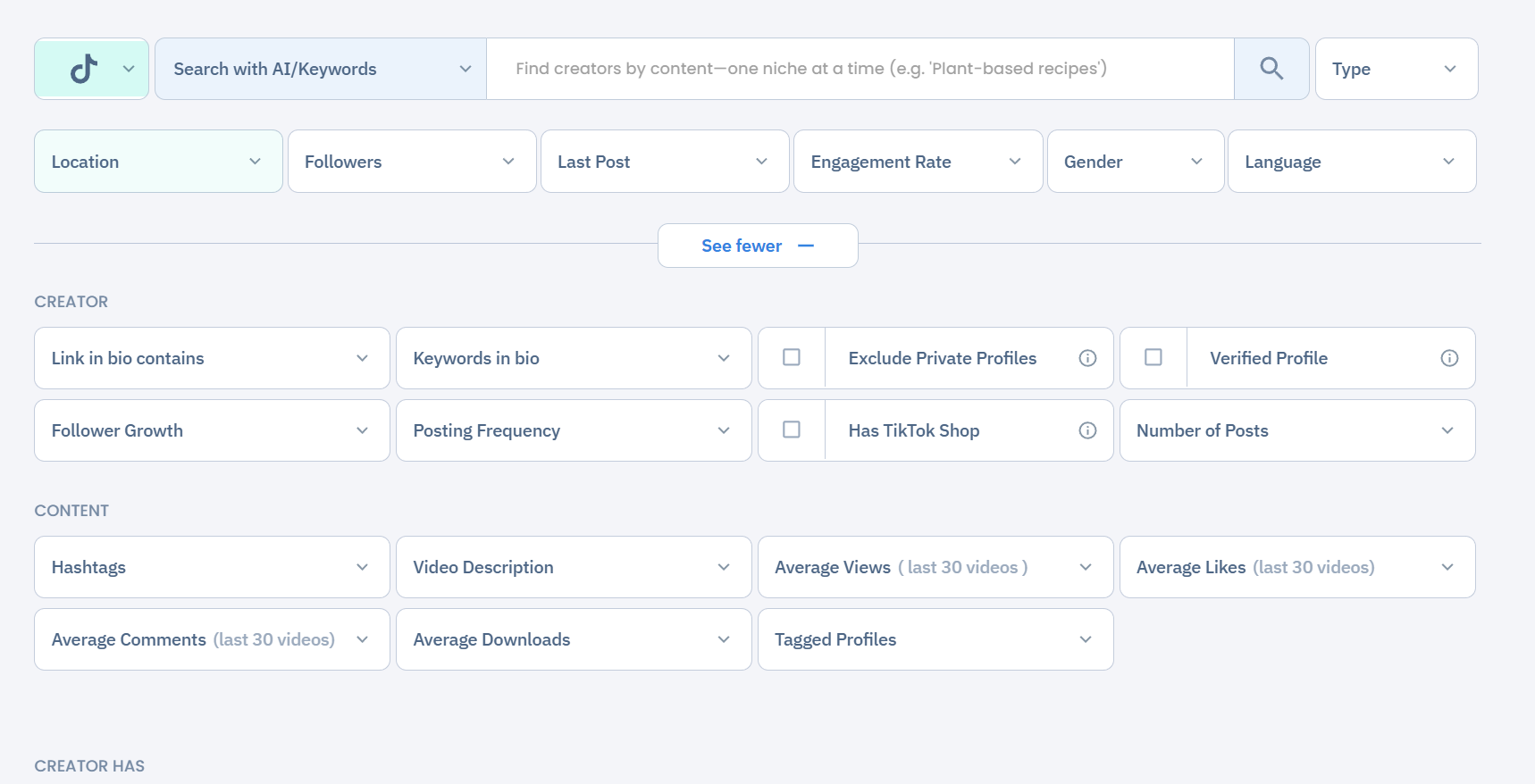Click info icon for Verified Profile
The image size is (1535, 784).
(1449, 358)
